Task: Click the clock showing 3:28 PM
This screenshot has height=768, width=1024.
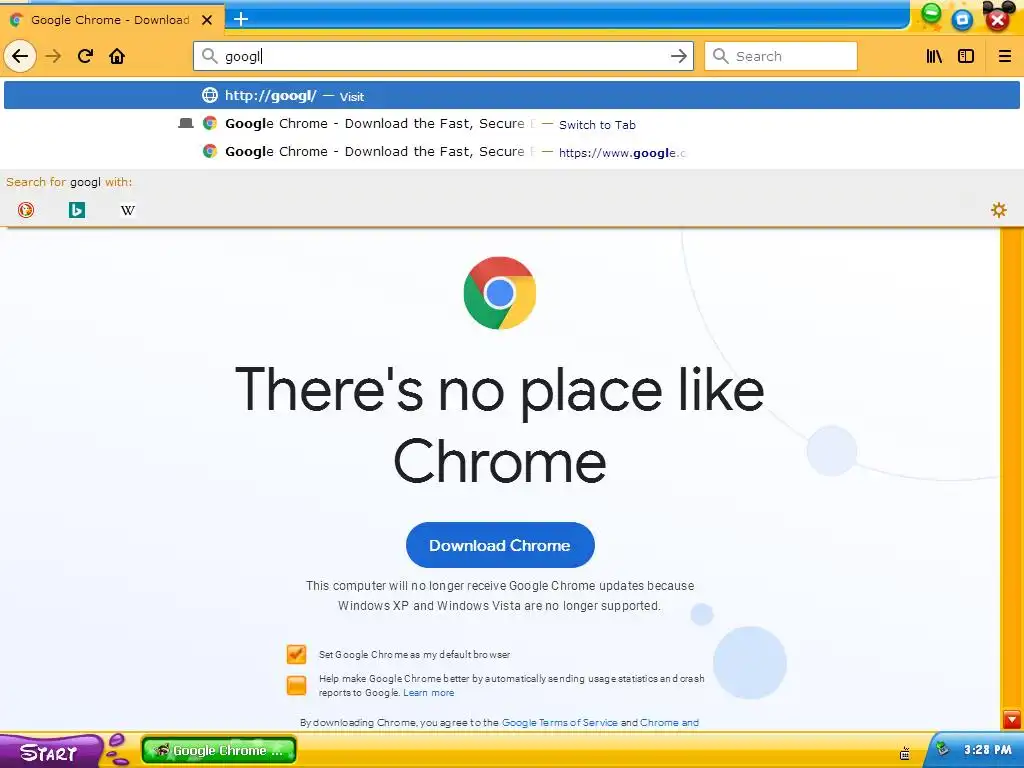Action: point(987,750)
